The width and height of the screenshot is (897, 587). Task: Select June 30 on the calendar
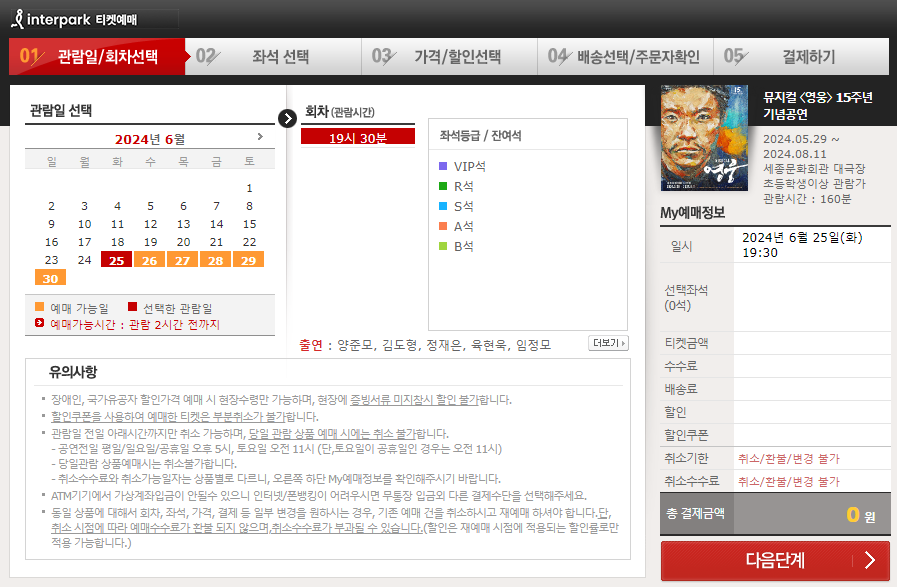pos(51,279)
